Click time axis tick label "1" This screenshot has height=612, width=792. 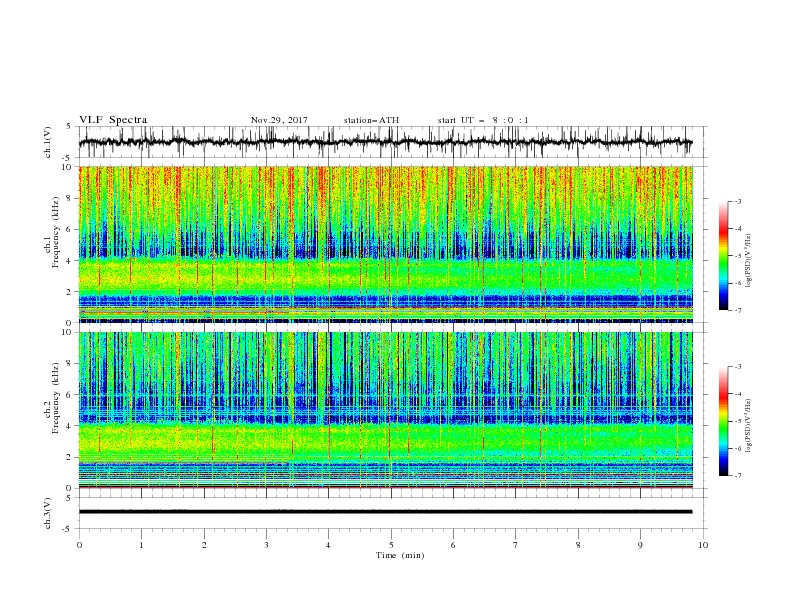[141, 545]
